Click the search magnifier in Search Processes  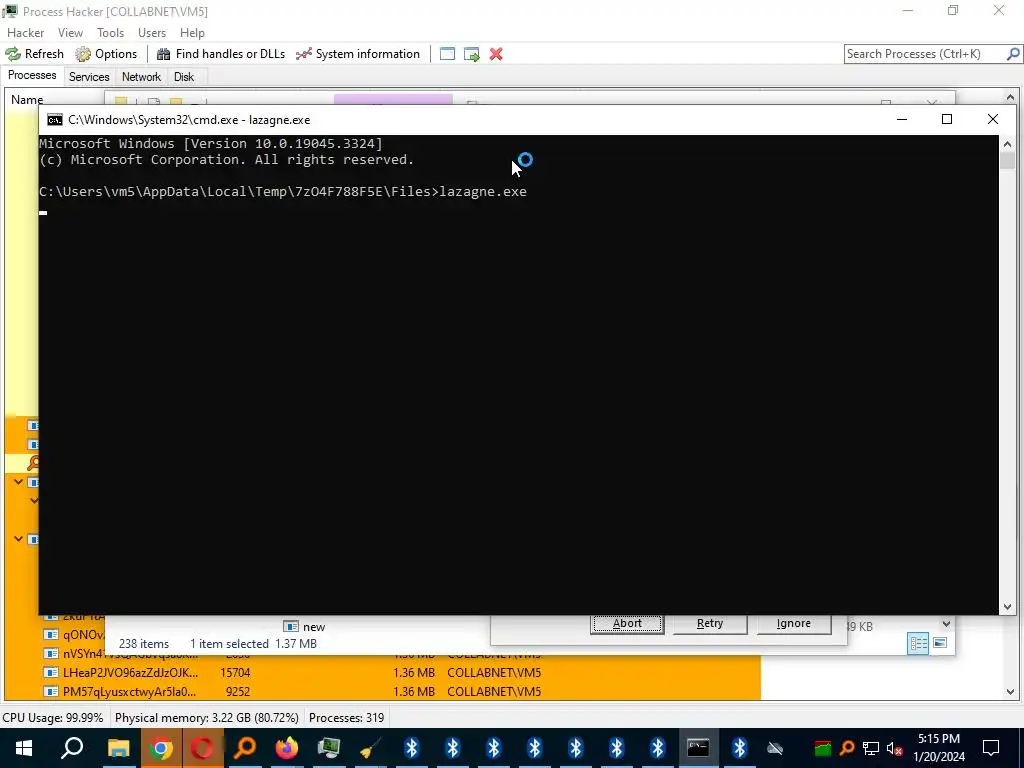1012,54
